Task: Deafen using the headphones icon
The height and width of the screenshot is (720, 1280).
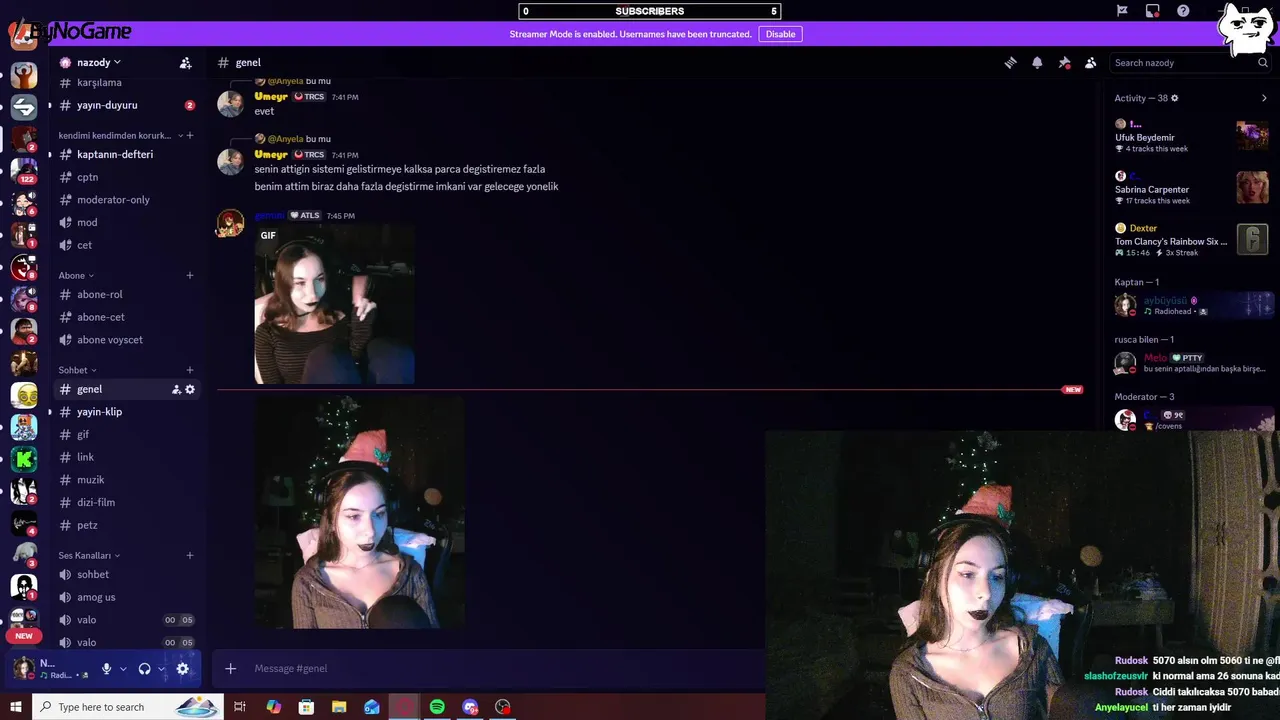Action: click(x=144, y=669)
